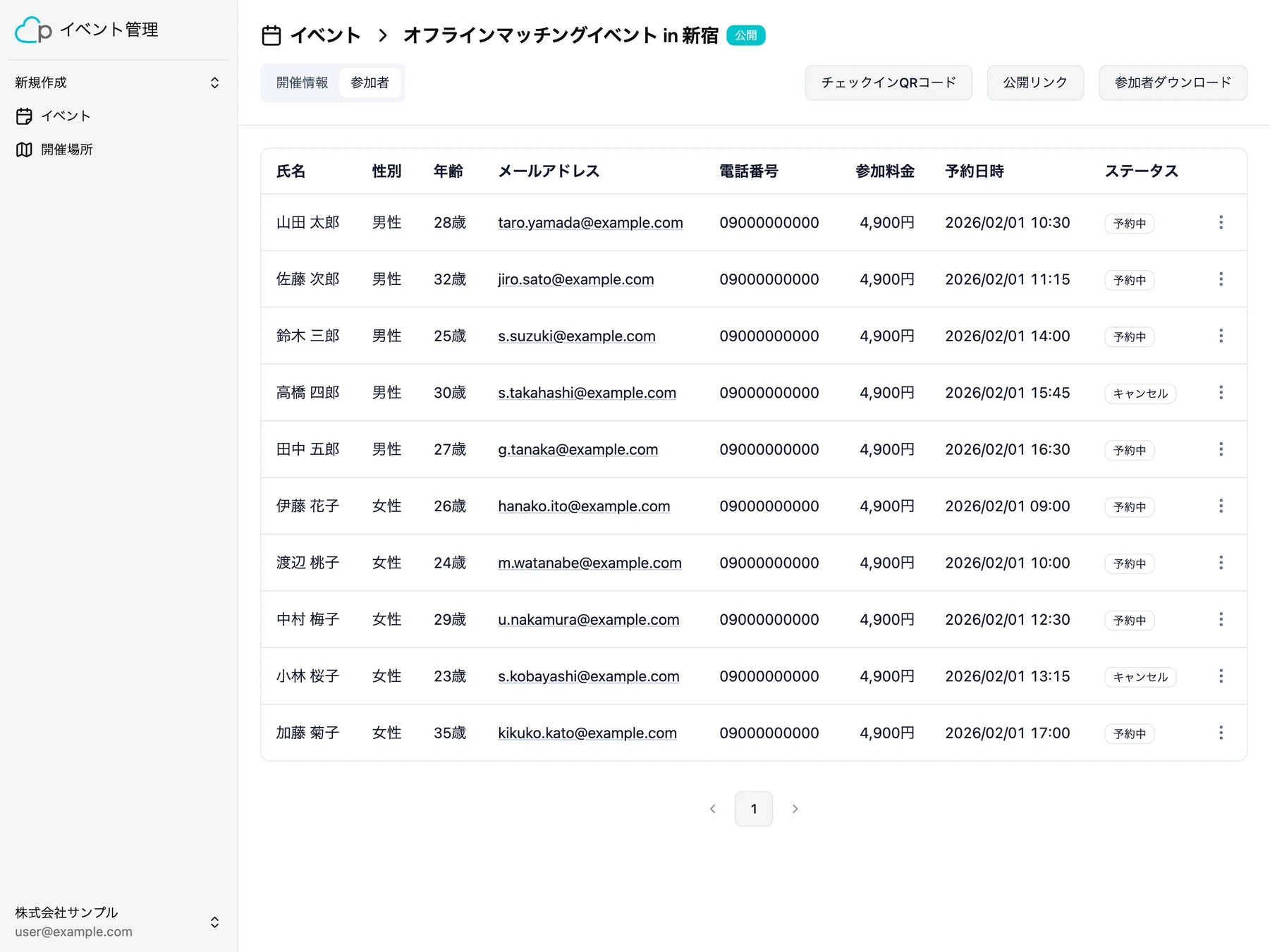The height and width of the screenshot is (952, 1270).
Task: Click the cloud logo icon in sidebar
Action: pos(30,30)
